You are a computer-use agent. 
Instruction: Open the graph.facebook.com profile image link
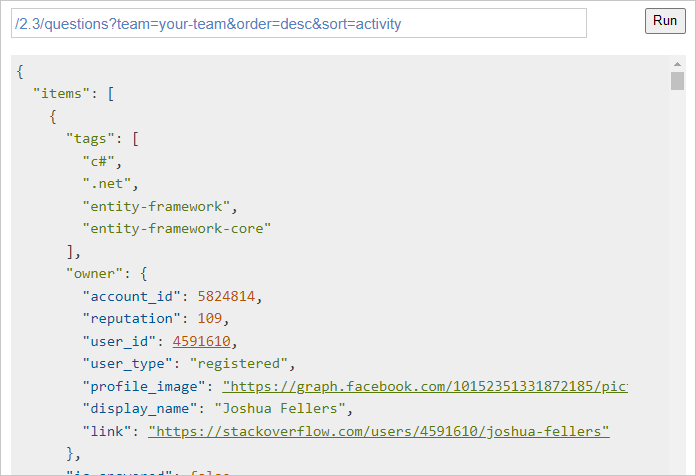click(425, 386)
